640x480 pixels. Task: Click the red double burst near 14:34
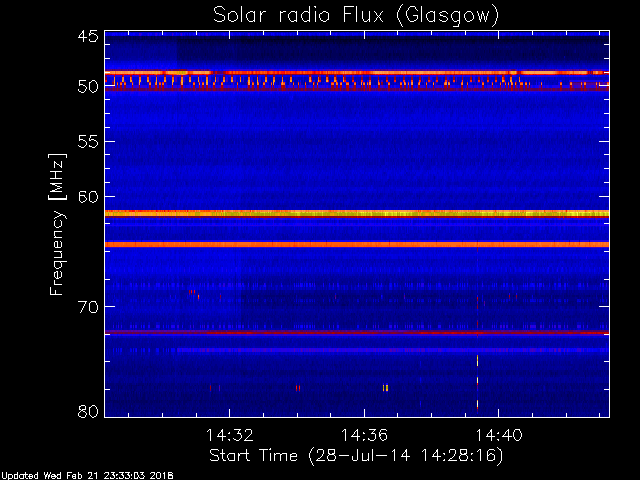pos(298,388)
